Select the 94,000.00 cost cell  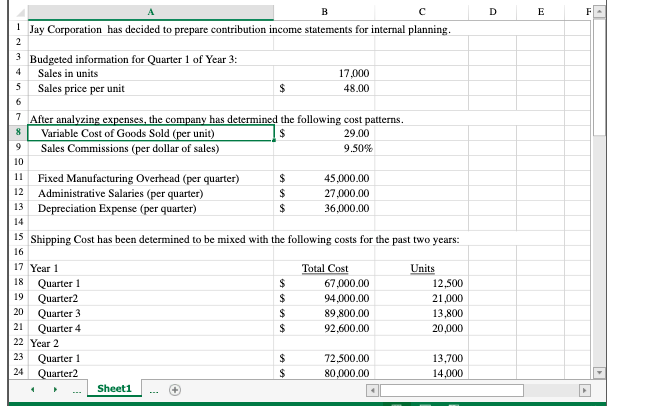pos(324,298)
